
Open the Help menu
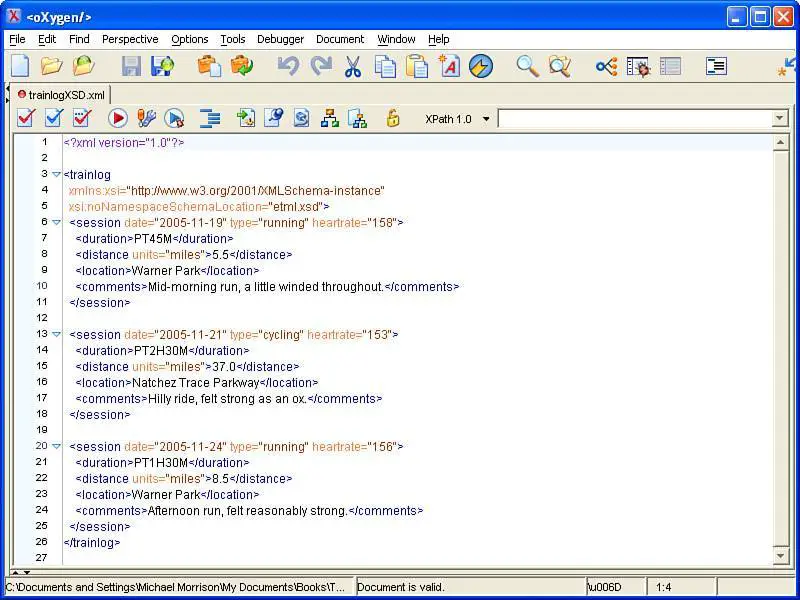(439, 39)
